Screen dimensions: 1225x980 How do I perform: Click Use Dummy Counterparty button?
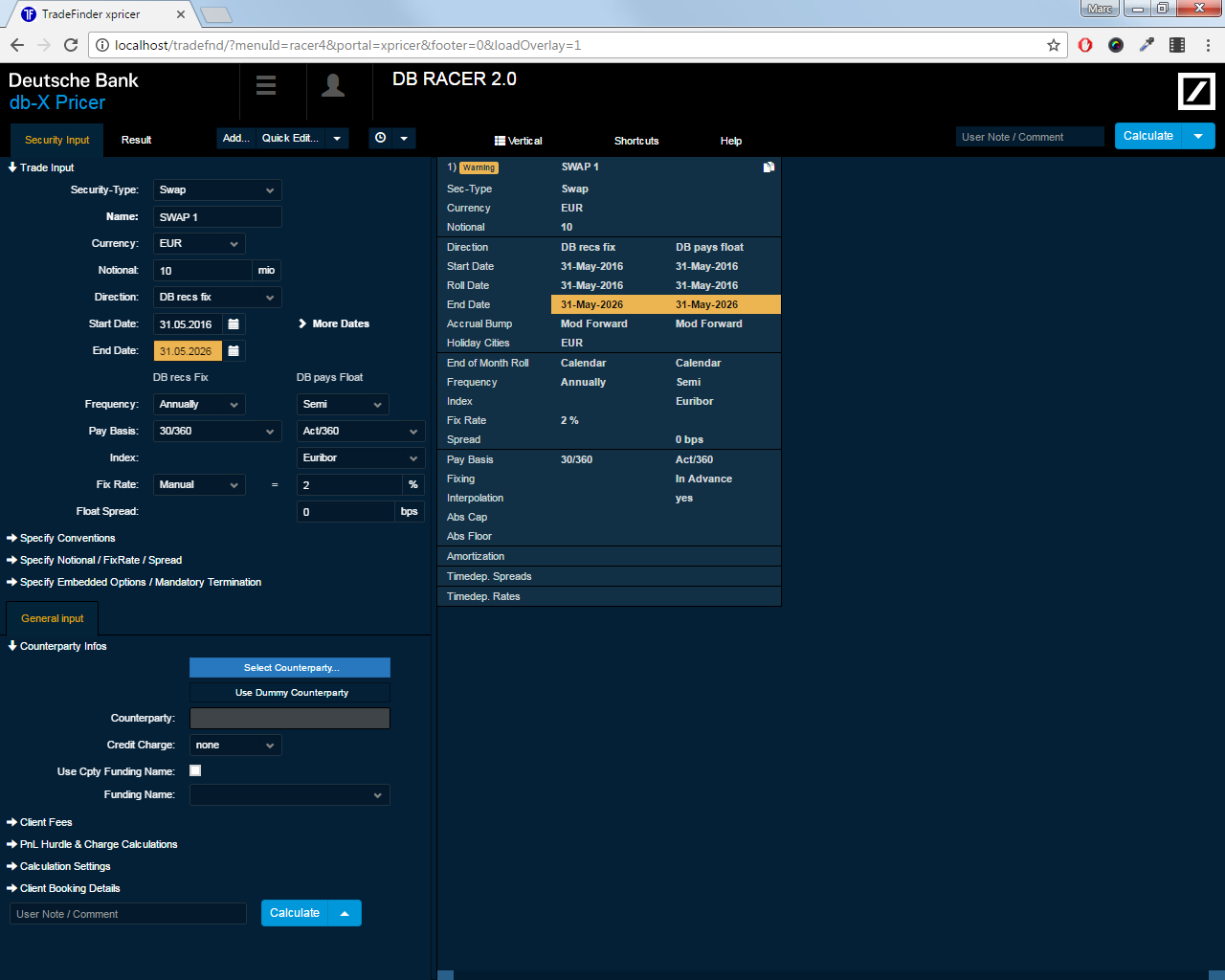[x=290, y=693]
